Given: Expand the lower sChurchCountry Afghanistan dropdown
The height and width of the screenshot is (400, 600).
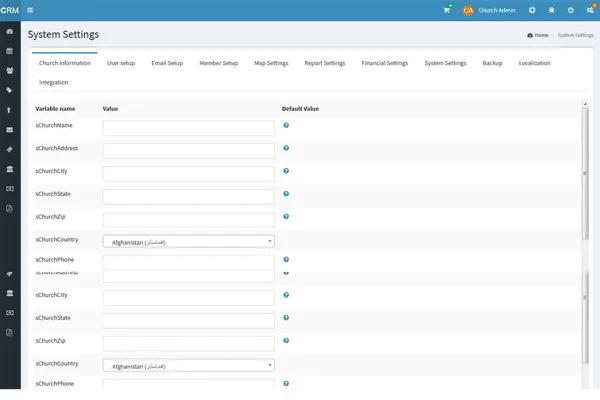Looking at the screenshot, I should pos(188,366).
